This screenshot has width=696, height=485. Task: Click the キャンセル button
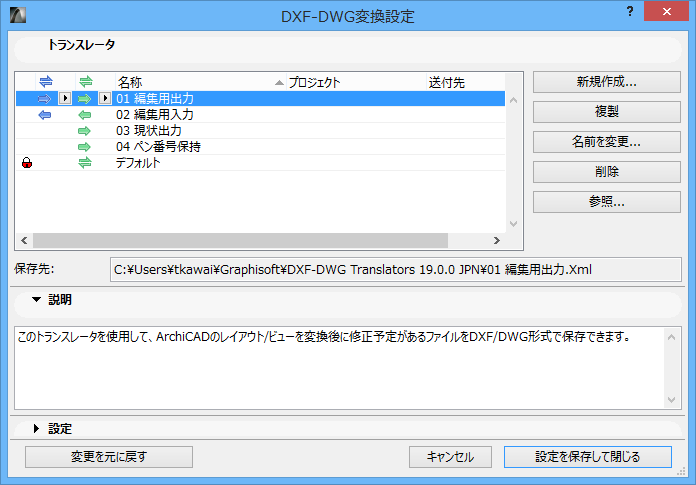[x=450, y=457]
